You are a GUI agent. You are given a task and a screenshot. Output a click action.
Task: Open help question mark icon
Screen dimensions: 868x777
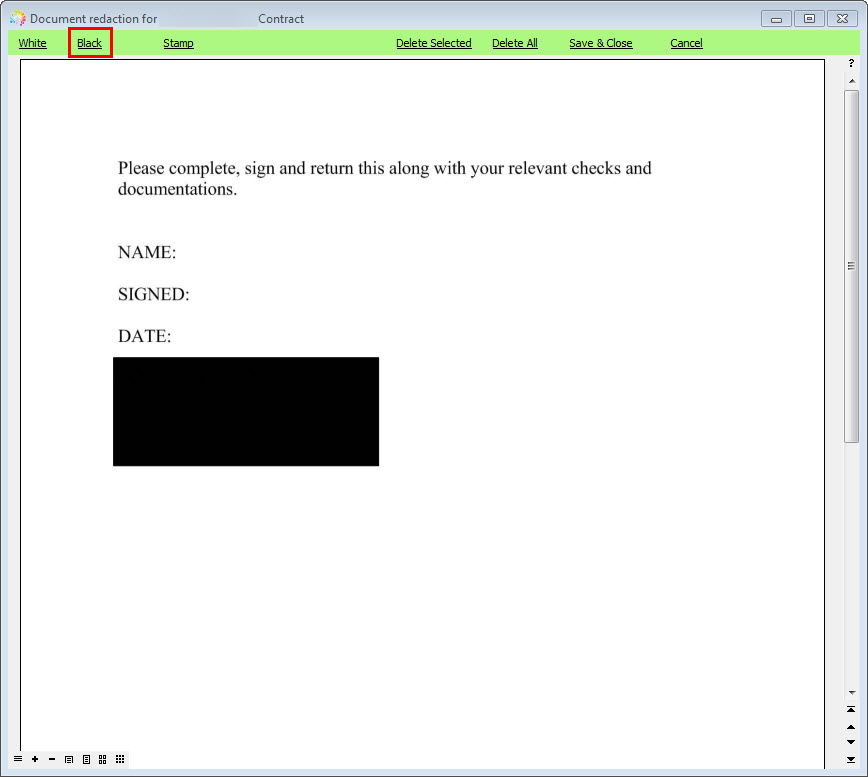[851, 63]
